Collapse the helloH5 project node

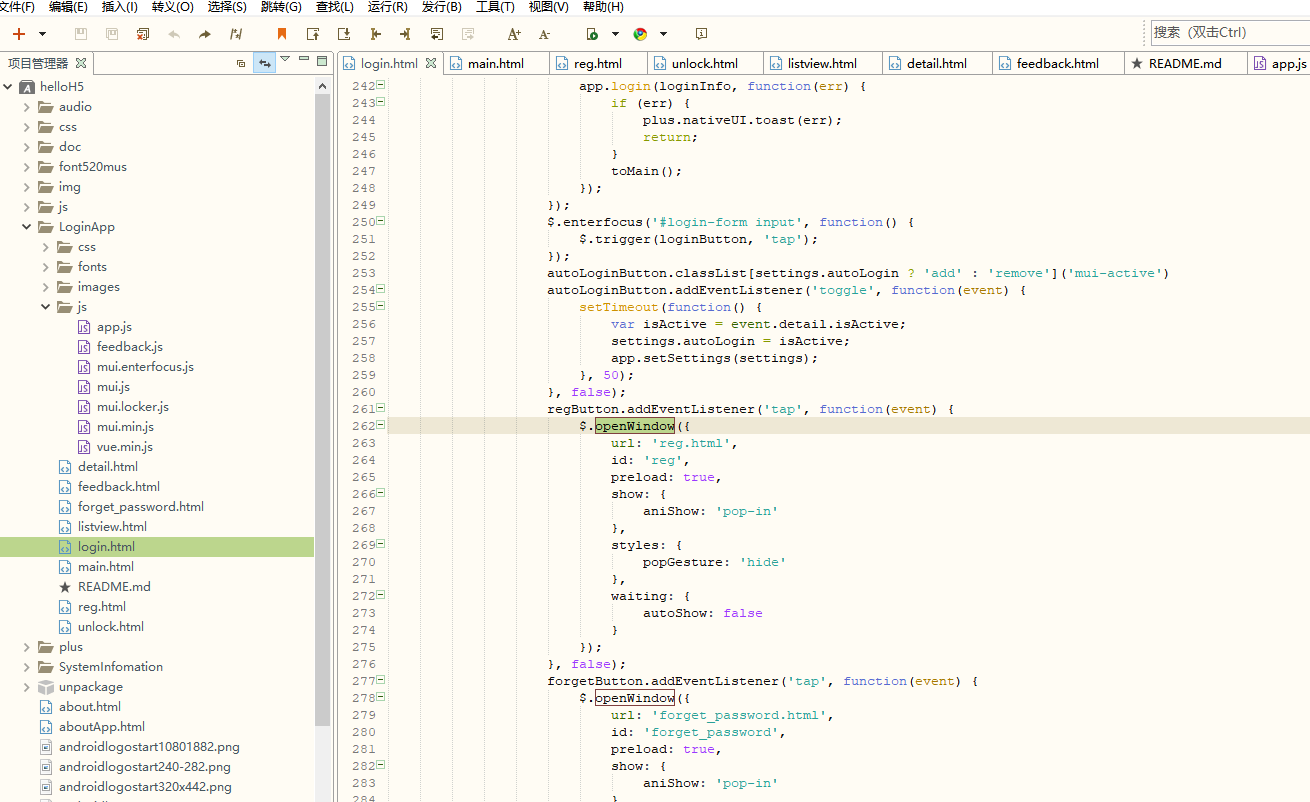click(8, 87)
